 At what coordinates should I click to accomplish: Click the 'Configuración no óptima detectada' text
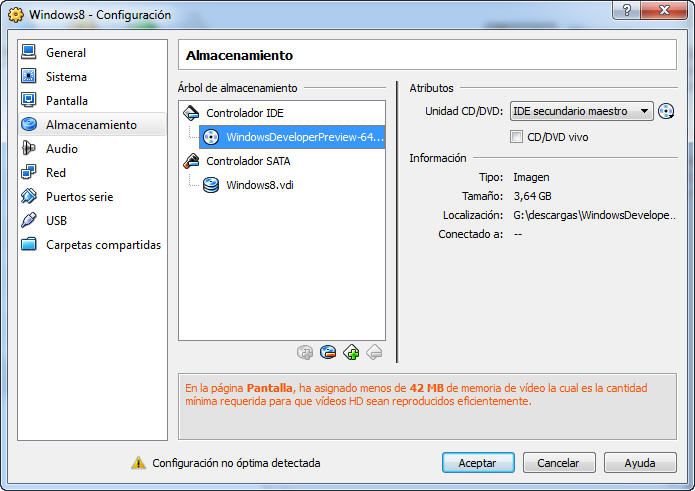point(236,463)
